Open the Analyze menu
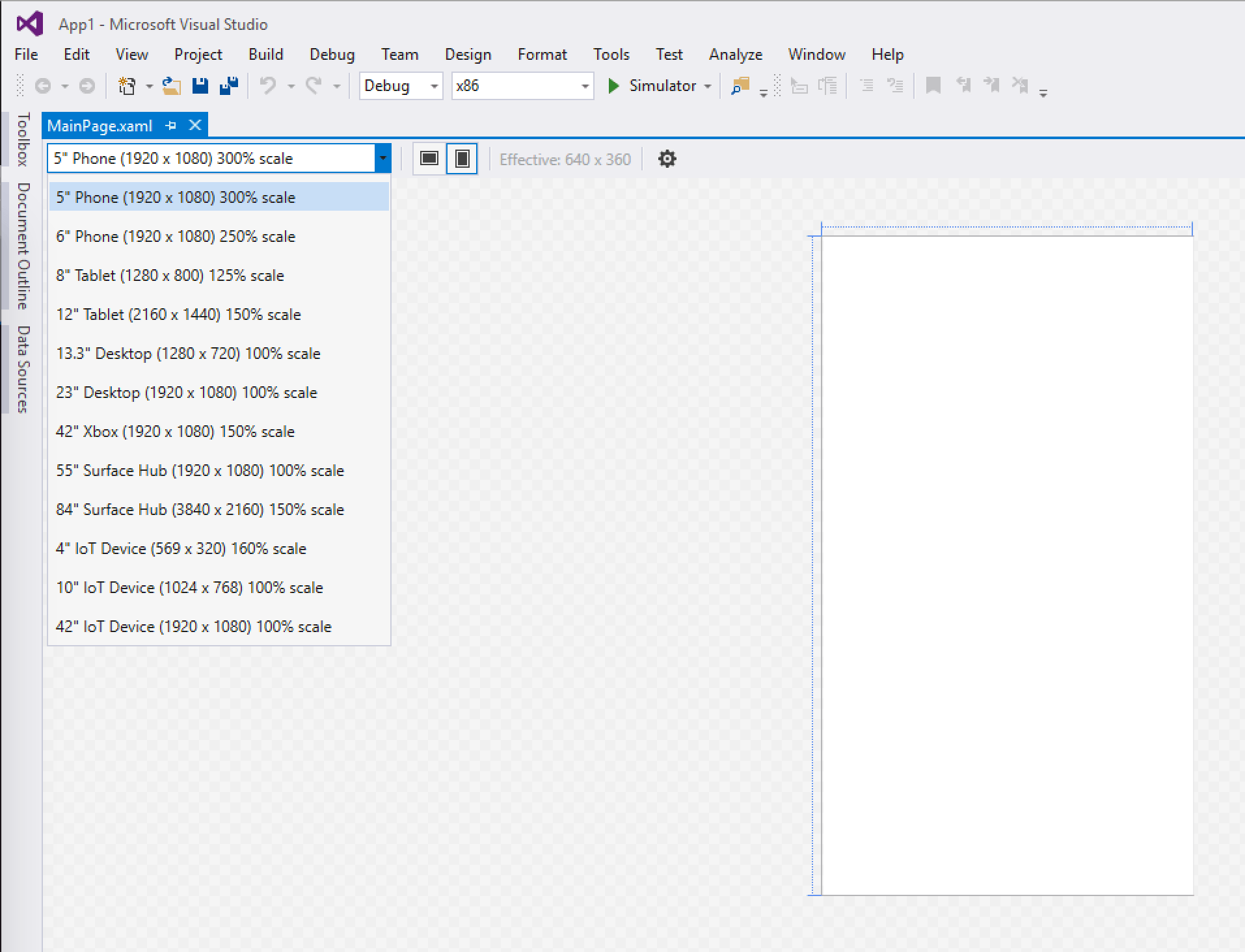1245x952 pixels. pyautogui.click(x=734, y=54)
